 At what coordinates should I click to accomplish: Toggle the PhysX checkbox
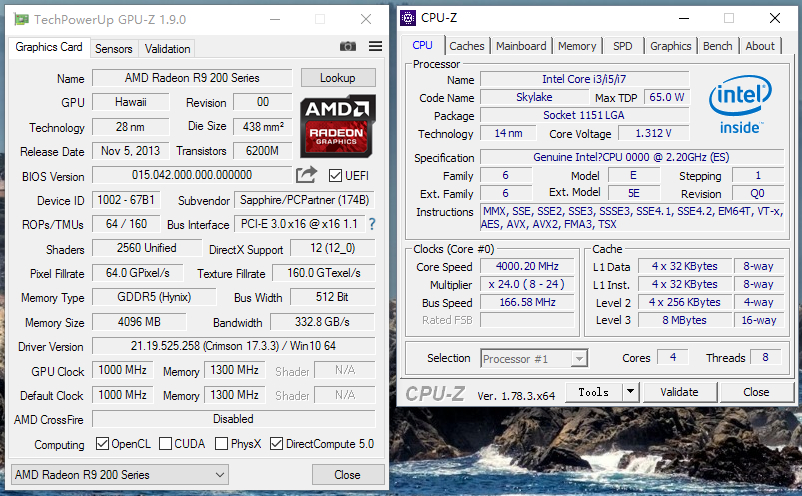[221, 443]
